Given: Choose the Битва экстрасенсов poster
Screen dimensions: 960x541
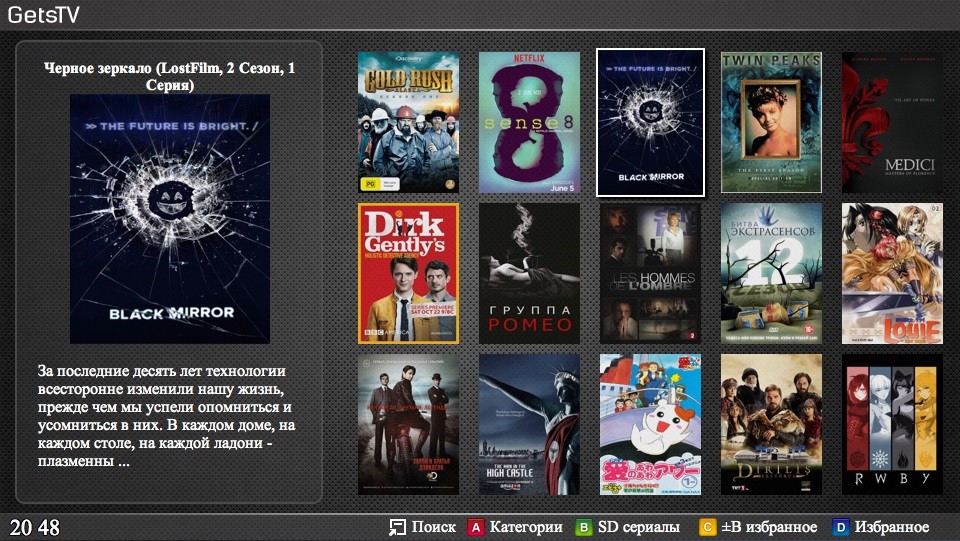Looking at the screenshot, I should [x=771, y=273].
